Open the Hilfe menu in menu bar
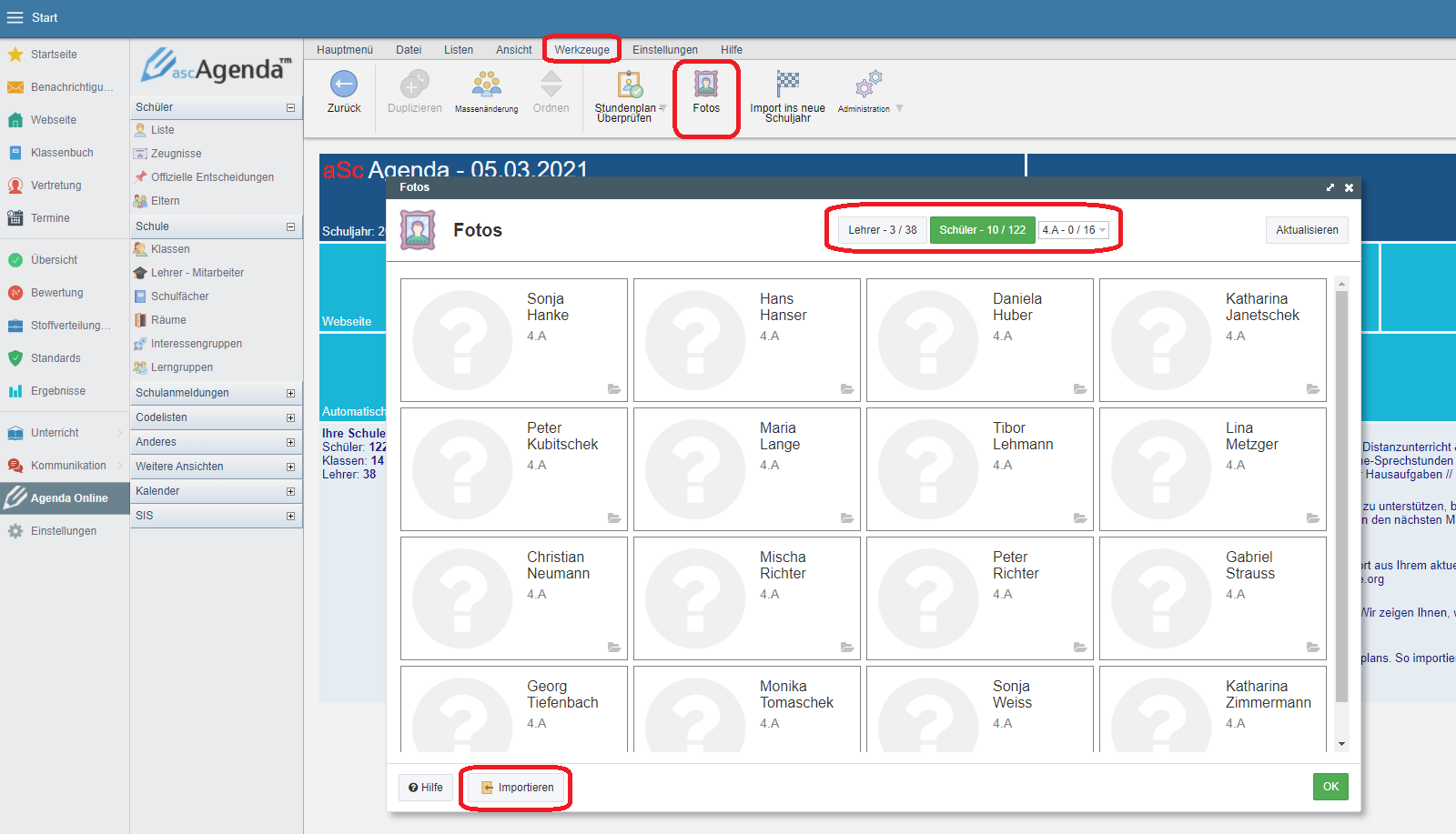The height and width of the screenshot is (834, 1456). click(x=732, y=50)
